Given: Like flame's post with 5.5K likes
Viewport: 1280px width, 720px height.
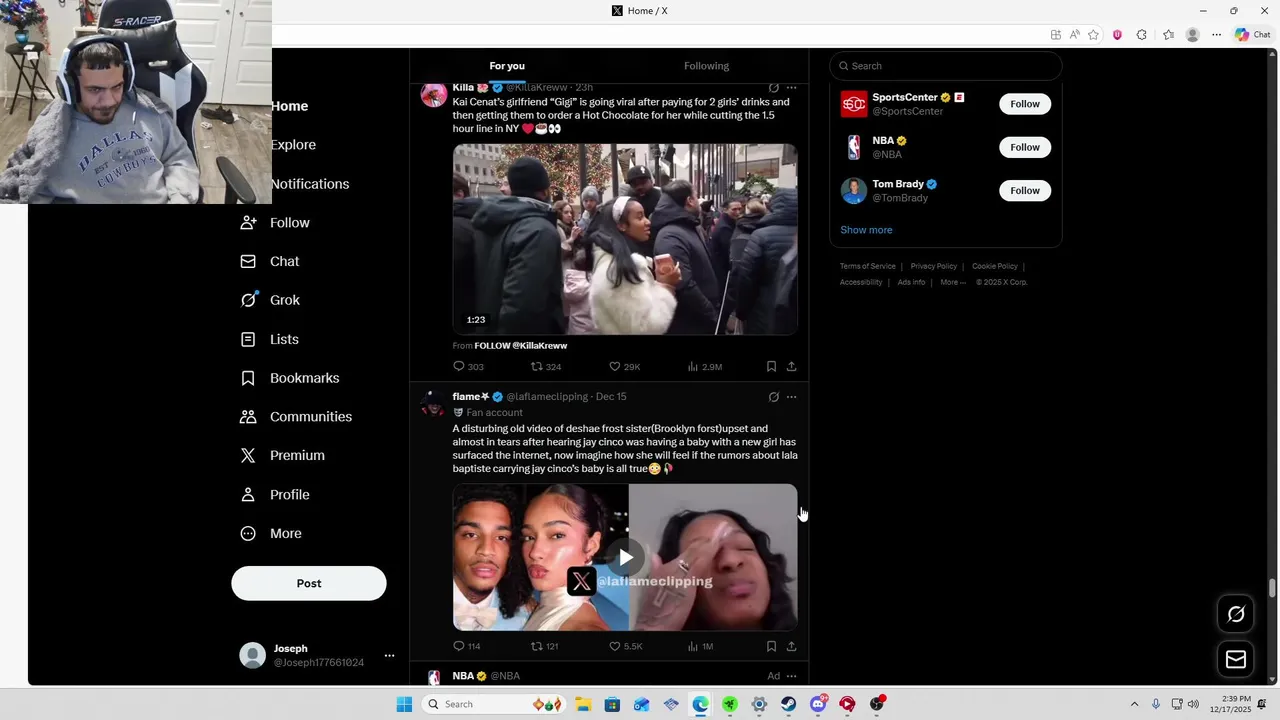Looking at the screenshot, I should [x=626, y=647].
